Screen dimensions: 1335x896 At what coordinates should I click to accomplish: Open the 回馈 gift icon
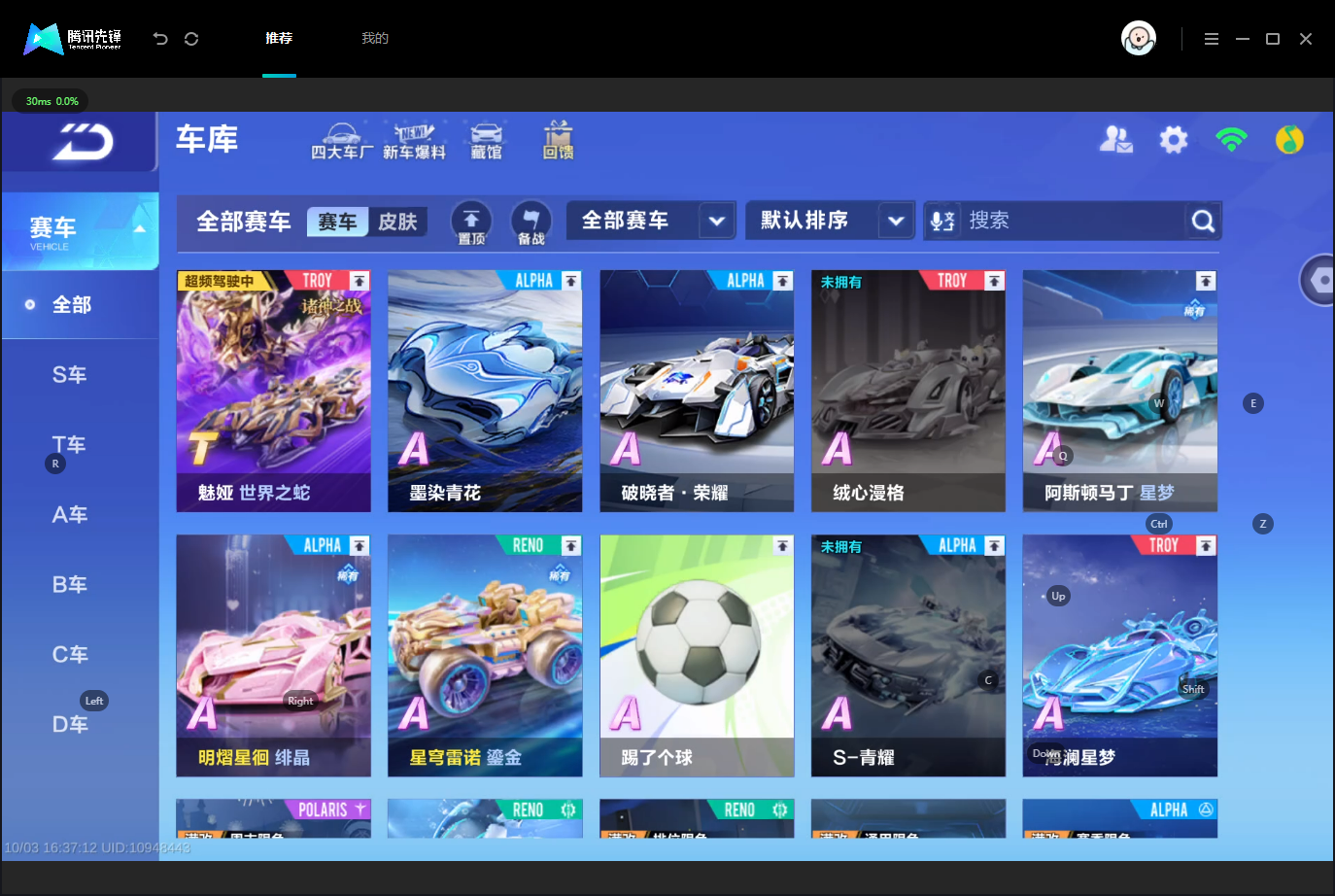point(558,141)
